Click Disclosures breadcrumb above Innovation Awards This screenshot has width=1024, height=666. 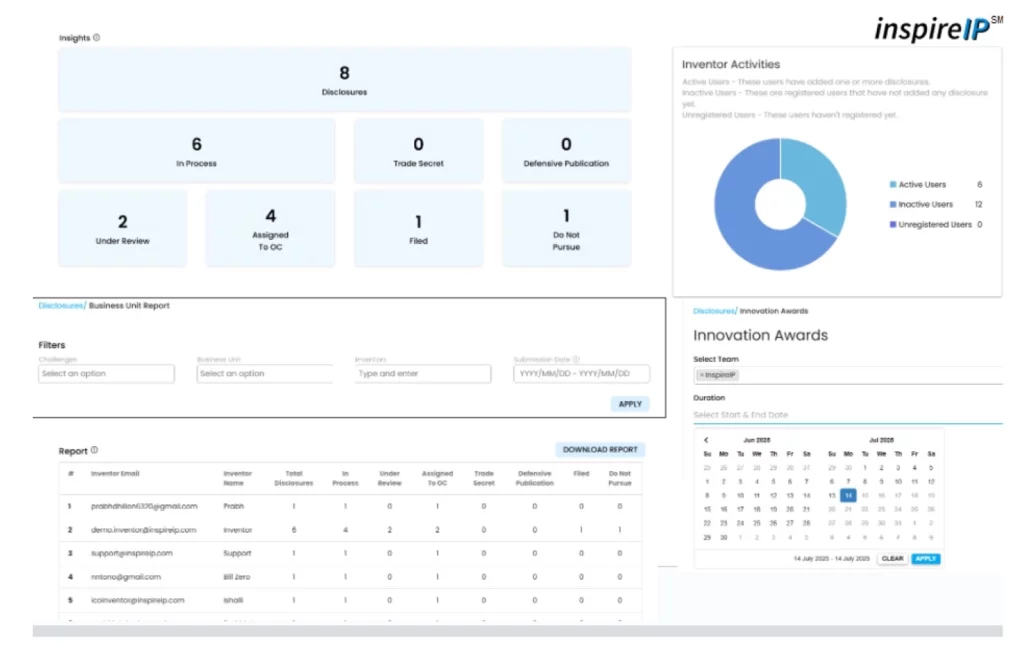click(715, 311)
